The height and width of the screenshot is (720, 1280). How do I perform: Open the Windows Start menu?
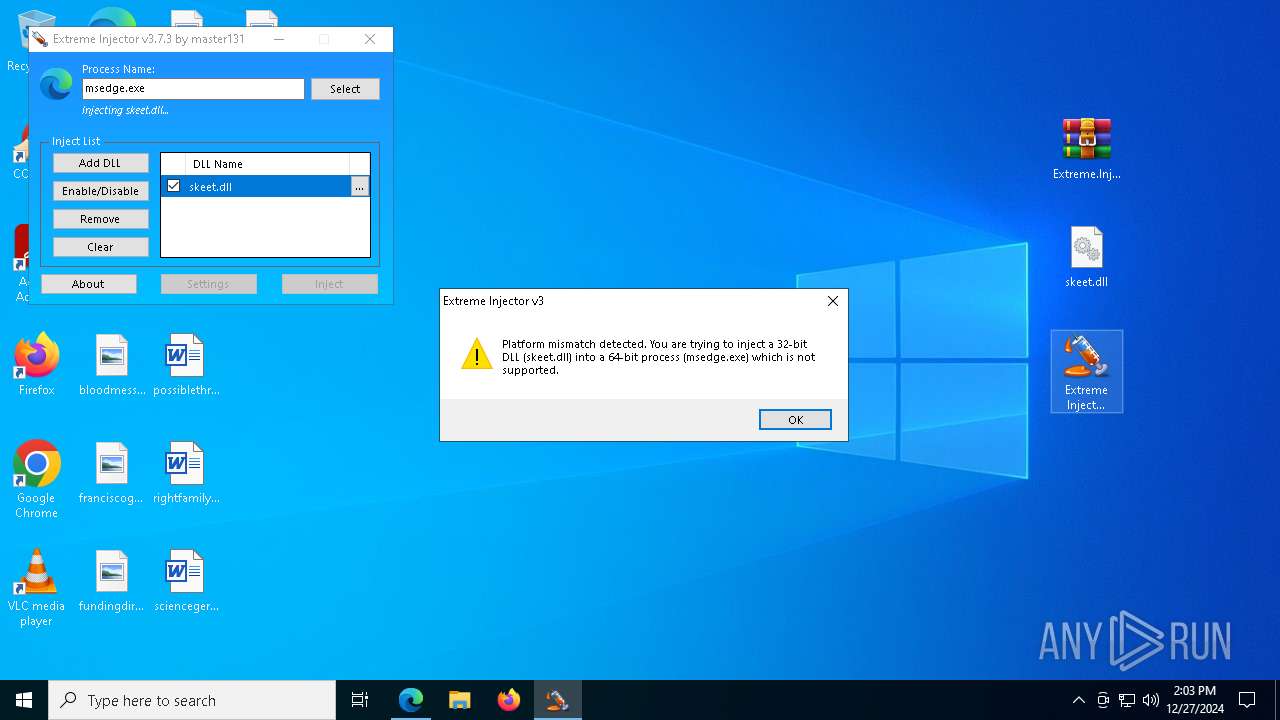pos(24,700)
